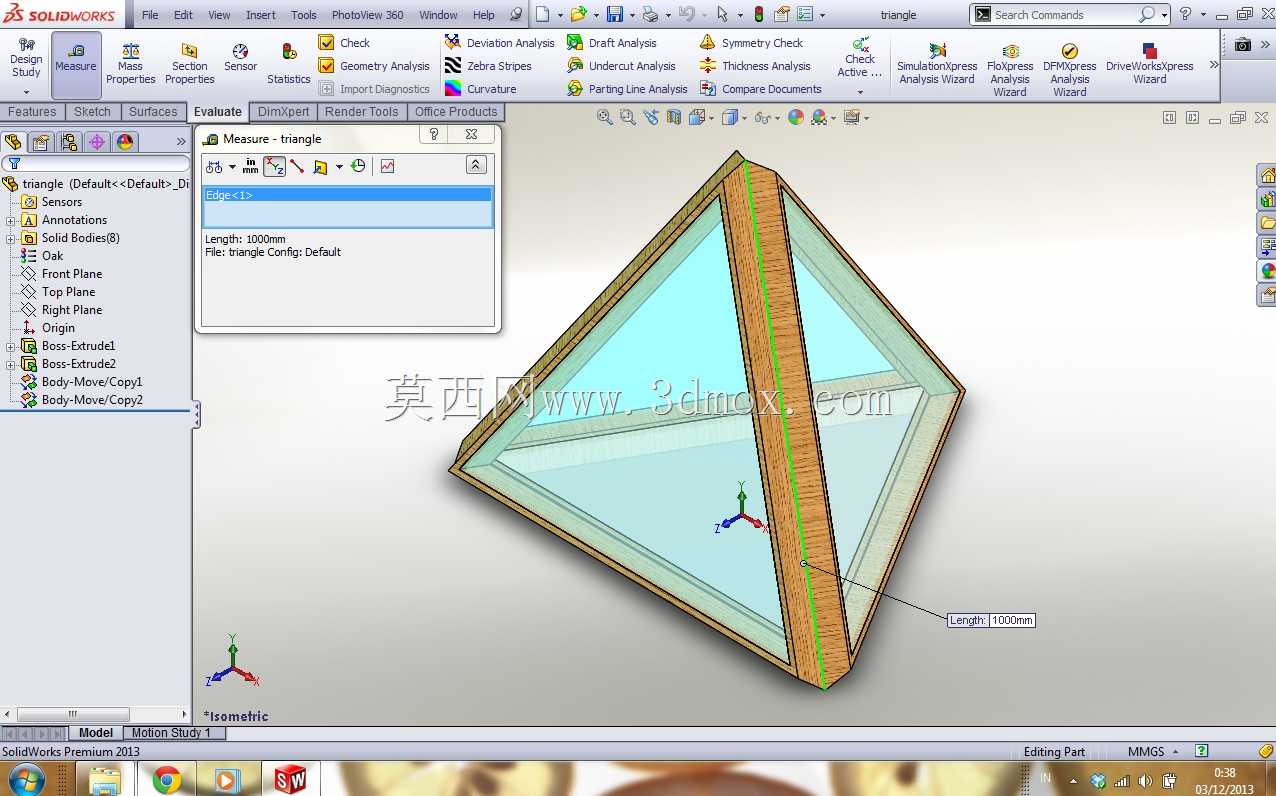Click the Sensor tool
1276x796 pixels.
click(x=240, y=59)
